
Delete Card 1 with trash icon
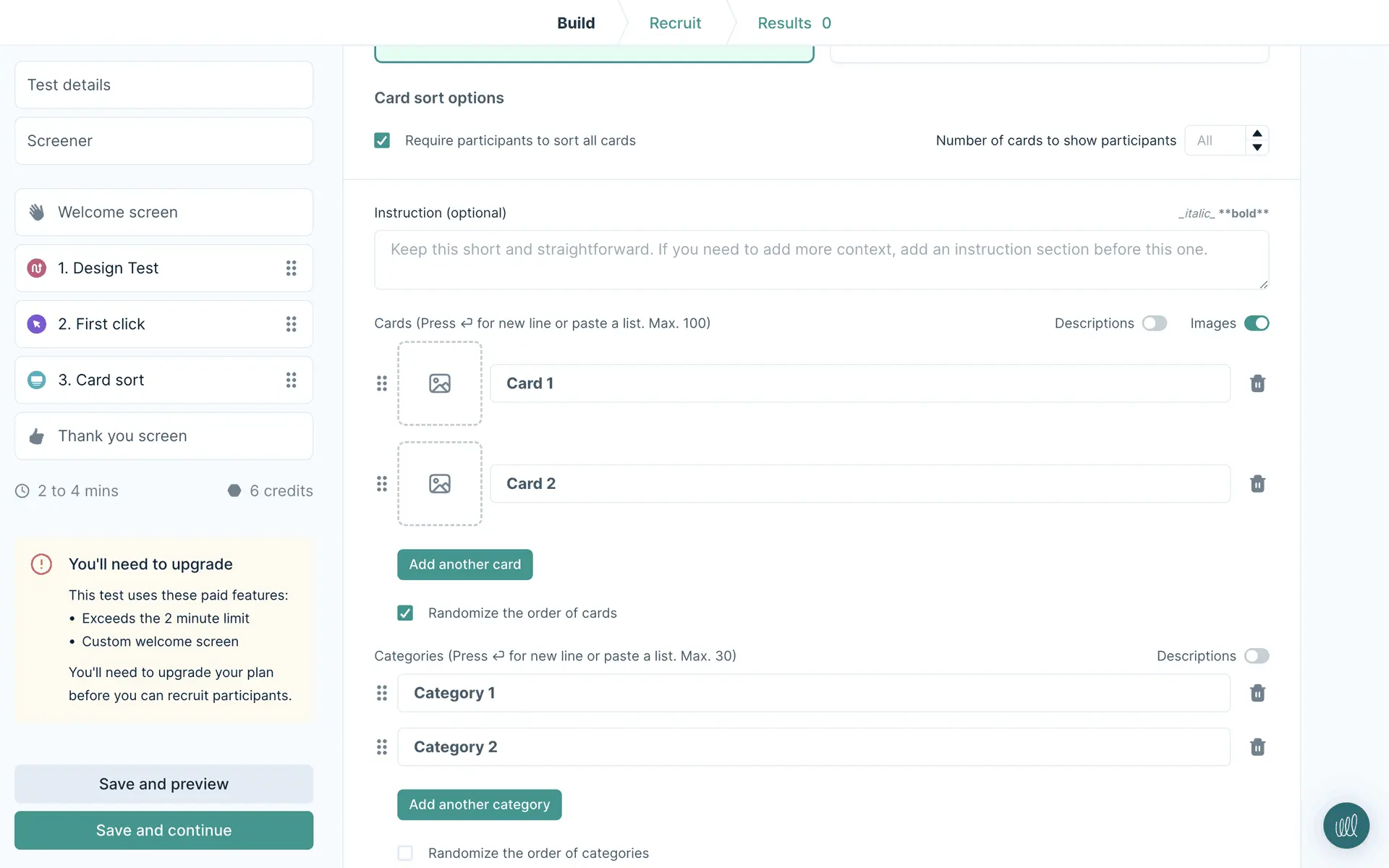1257,383
